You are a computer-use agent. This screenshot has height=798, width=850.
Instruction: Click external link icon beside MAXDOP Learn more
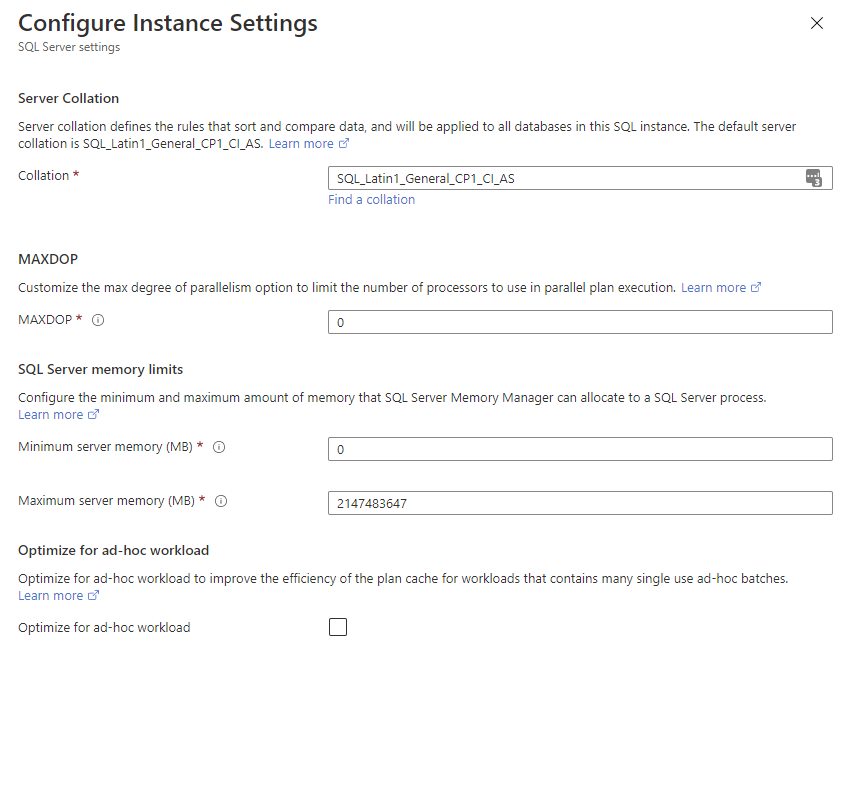pyautogui.click(x=755, y=287)
